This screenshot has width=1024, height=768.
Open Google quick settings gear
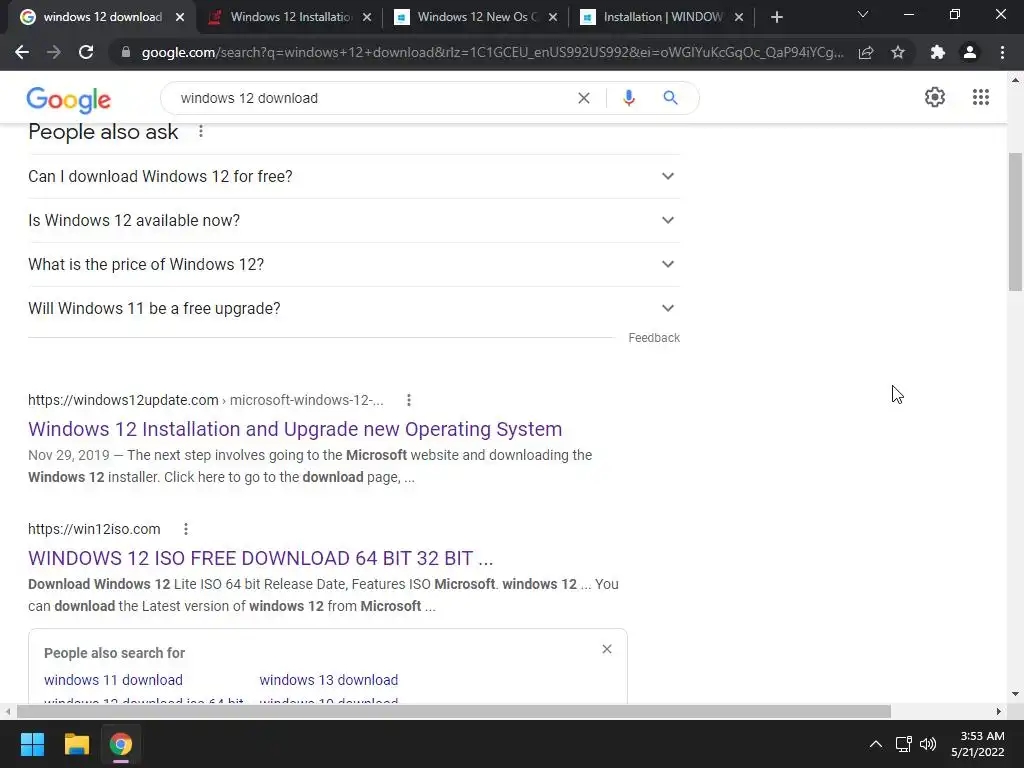935,97
